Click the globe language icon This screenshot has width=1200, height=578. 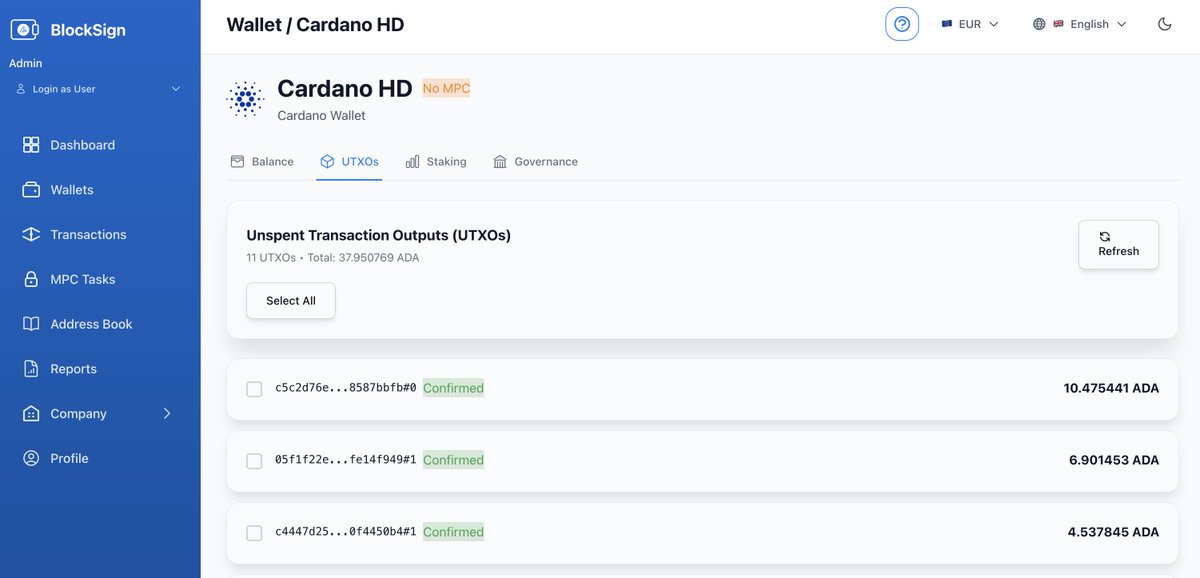1039,24
